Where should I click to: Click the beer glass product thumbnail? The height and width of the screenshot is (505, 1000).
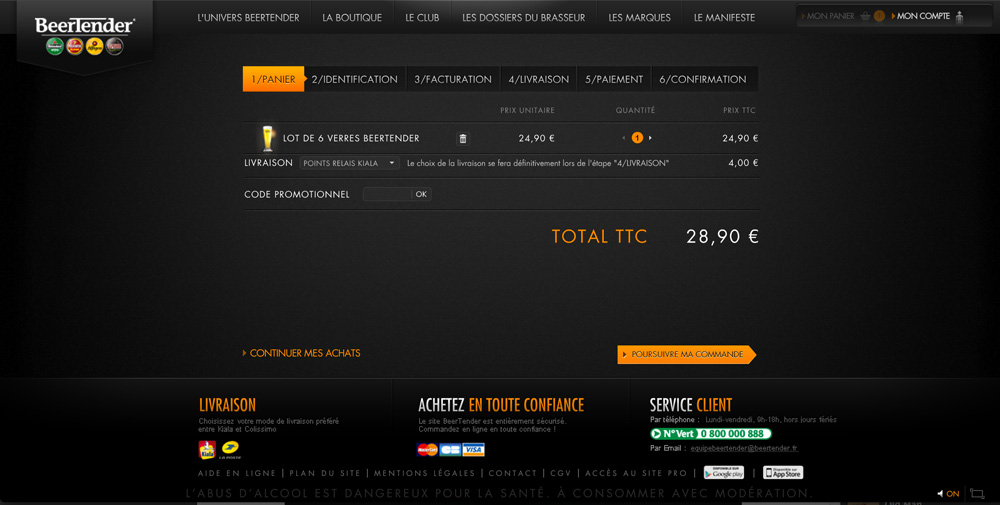pyautogui.click(x=268, y=138)
